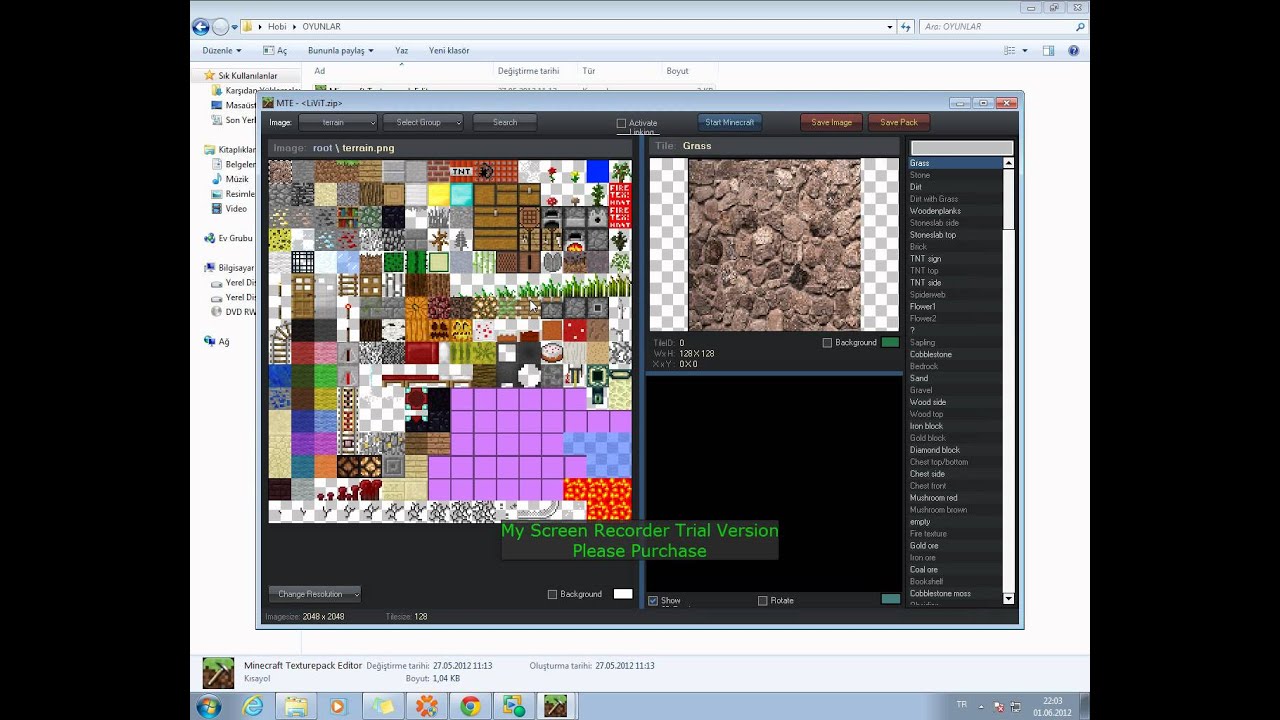Click teal swatch beside Rotate
Image resolution: width=1280 pixels, height=720 pixels.
[890, 600]
